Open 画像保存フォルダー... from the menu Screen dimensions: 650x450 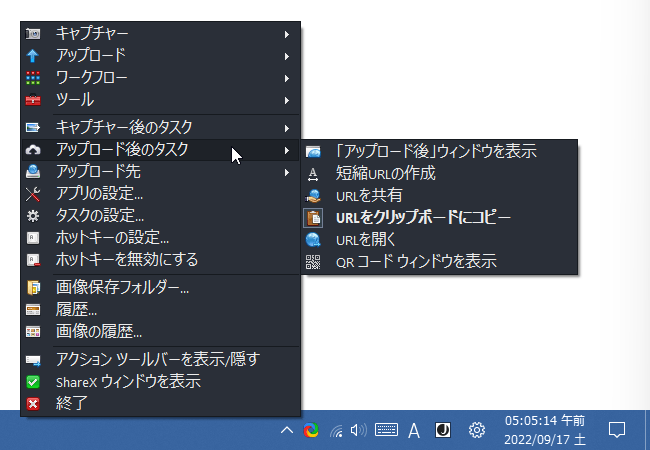coord(160,287)
